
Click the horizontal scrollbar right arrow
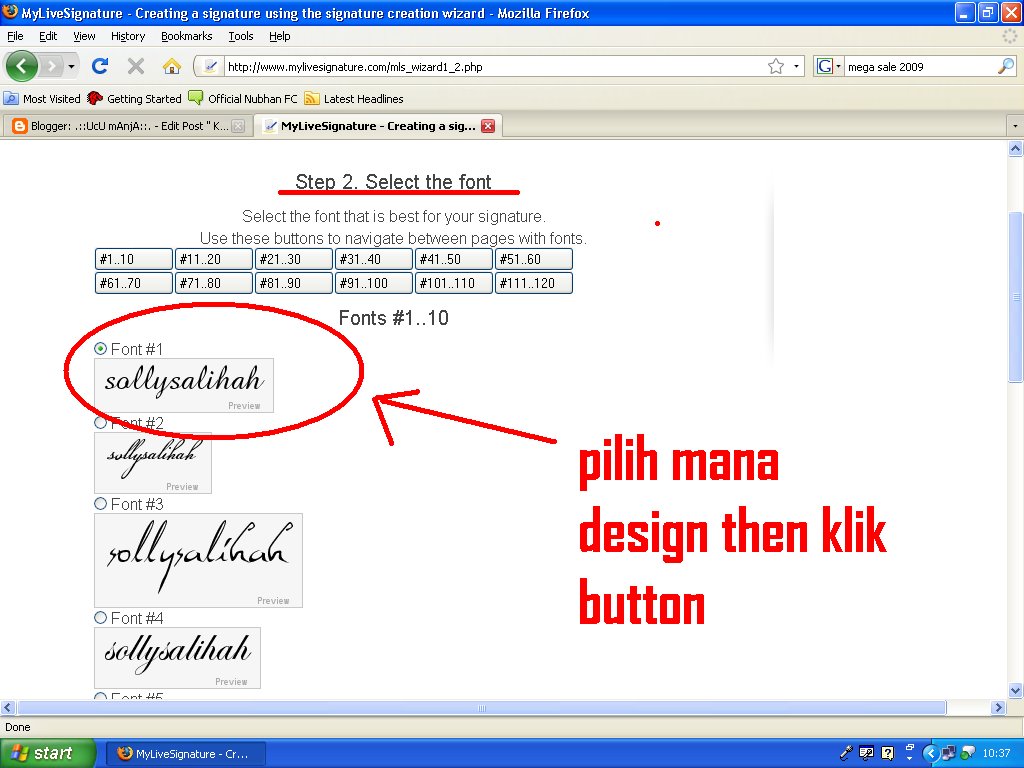pyautogui.click(x=997, y=707)
